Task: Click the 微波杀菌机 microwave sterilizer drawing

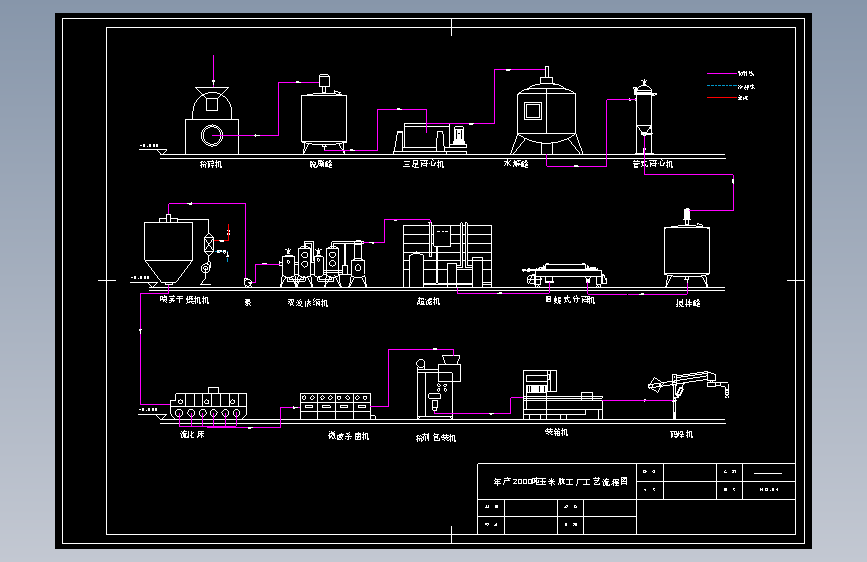Action: click(336, 406)
